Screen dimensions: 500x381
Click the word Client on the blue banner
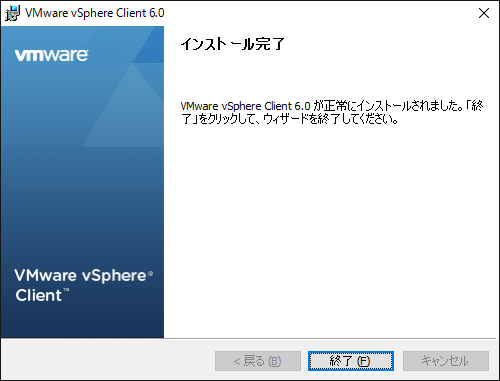click(x=39, y=295)
